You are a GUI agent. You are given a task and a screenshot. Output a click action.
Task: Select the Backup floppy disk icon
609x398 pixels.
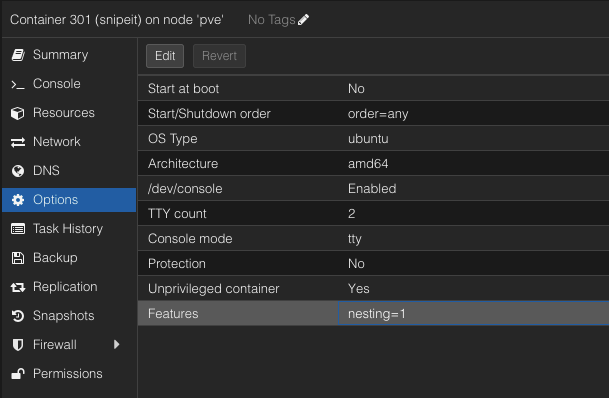point(18,258)
